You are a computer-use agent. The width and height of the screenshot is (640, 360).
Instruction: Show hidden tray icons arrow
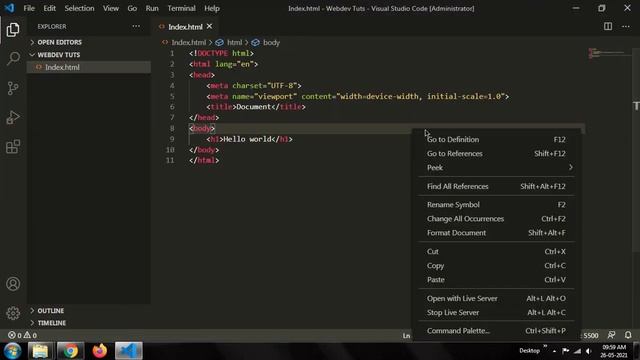point(554,351)
